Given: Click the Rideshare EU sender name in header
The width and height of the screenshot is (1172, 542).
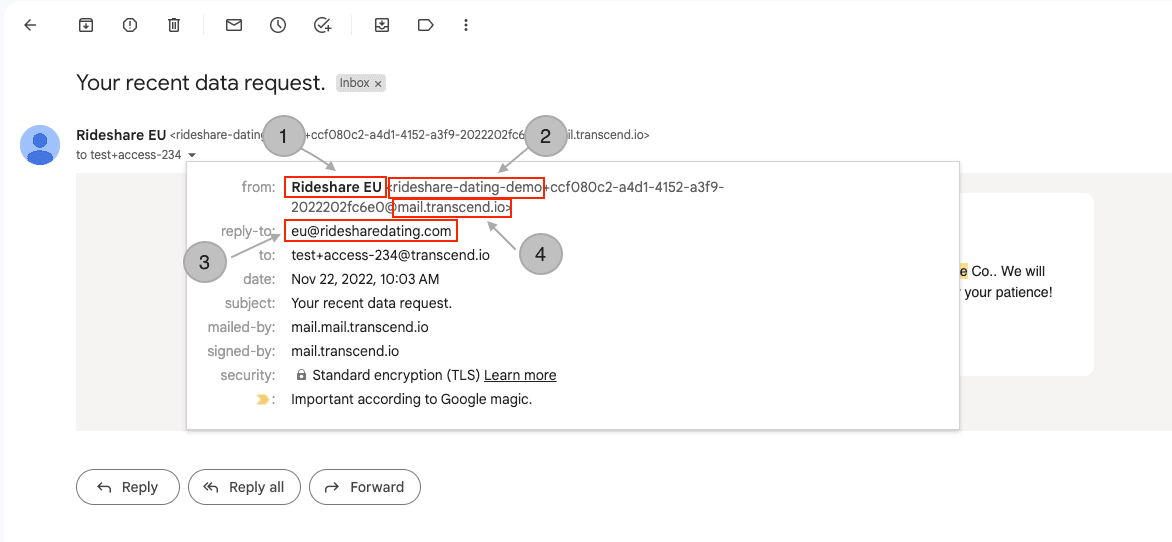Looking at the screenshot, I should (x=121, y=135).
